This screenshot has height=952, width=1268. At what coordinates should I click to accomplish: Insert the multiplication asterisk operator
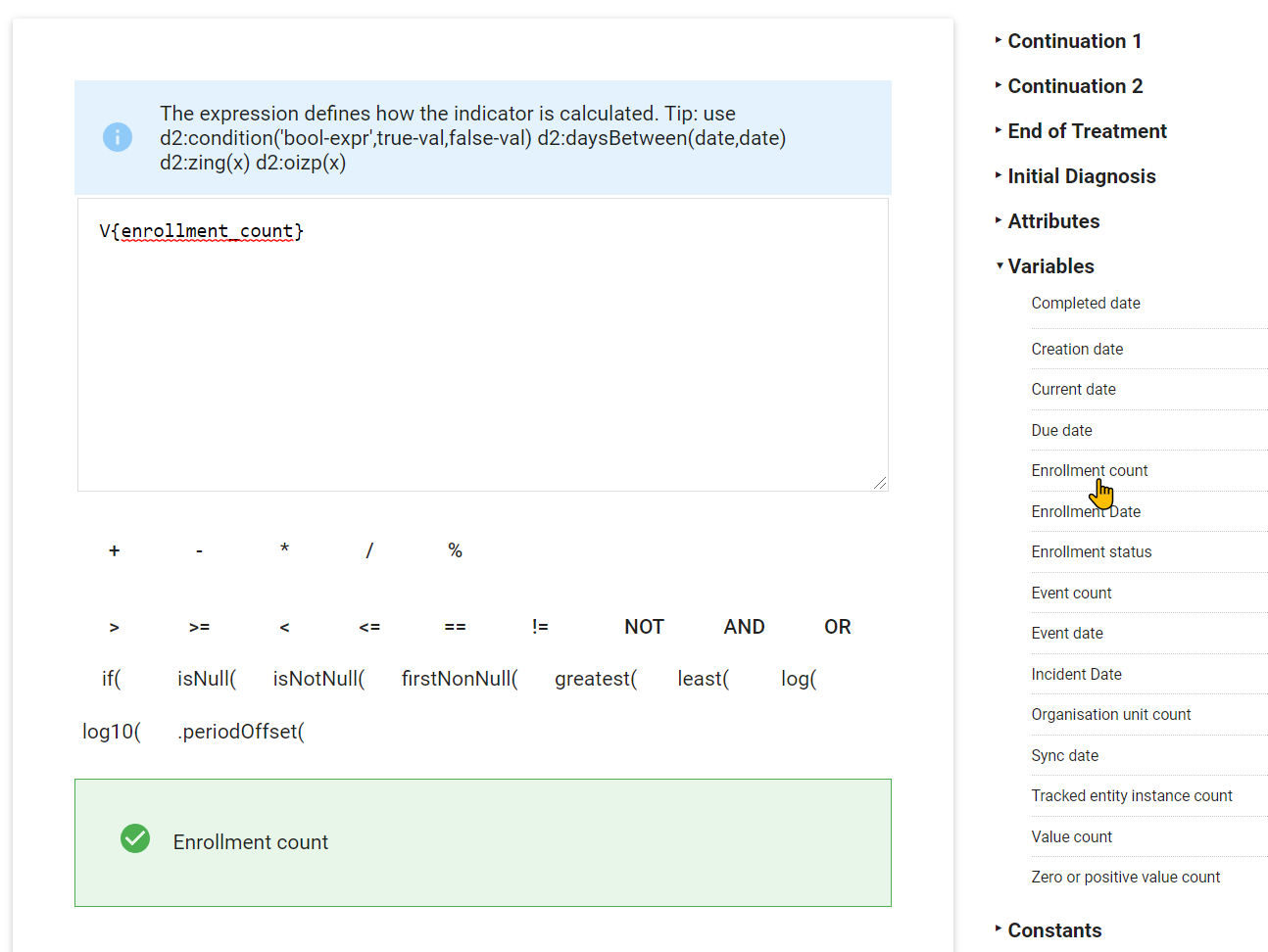point(284,549)
